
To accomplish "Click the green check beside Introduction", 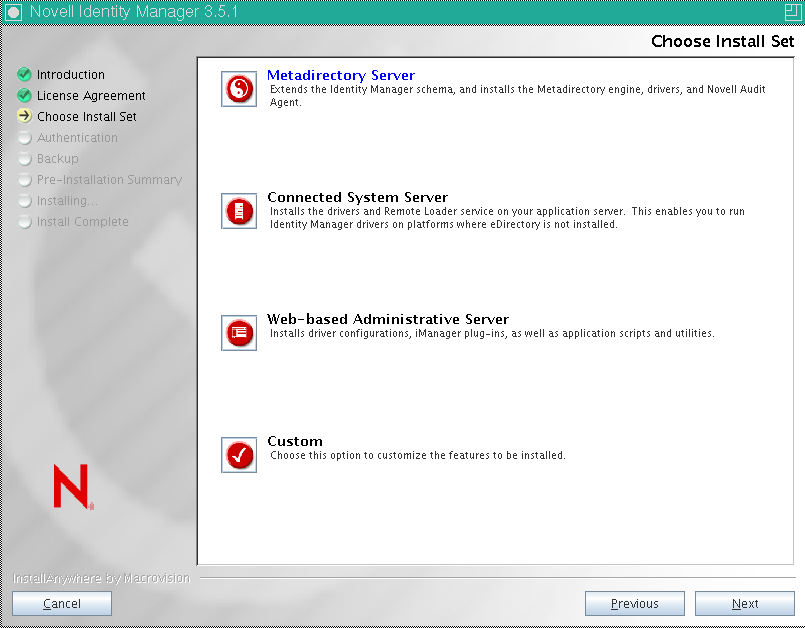I will tap(24, 74).
